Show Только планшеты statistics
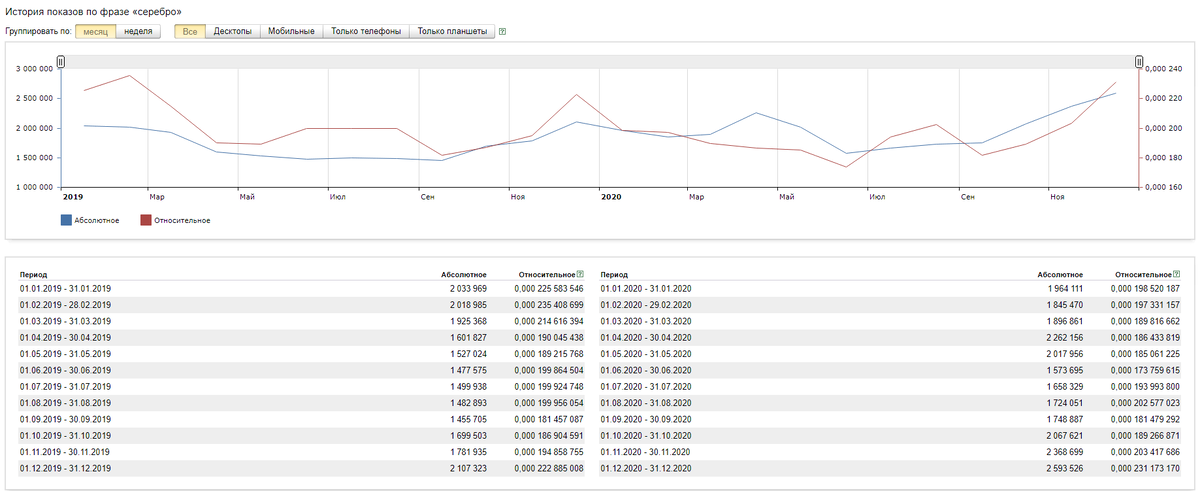This screenshot has height=491, width=1200. click(x=452, y=31)
